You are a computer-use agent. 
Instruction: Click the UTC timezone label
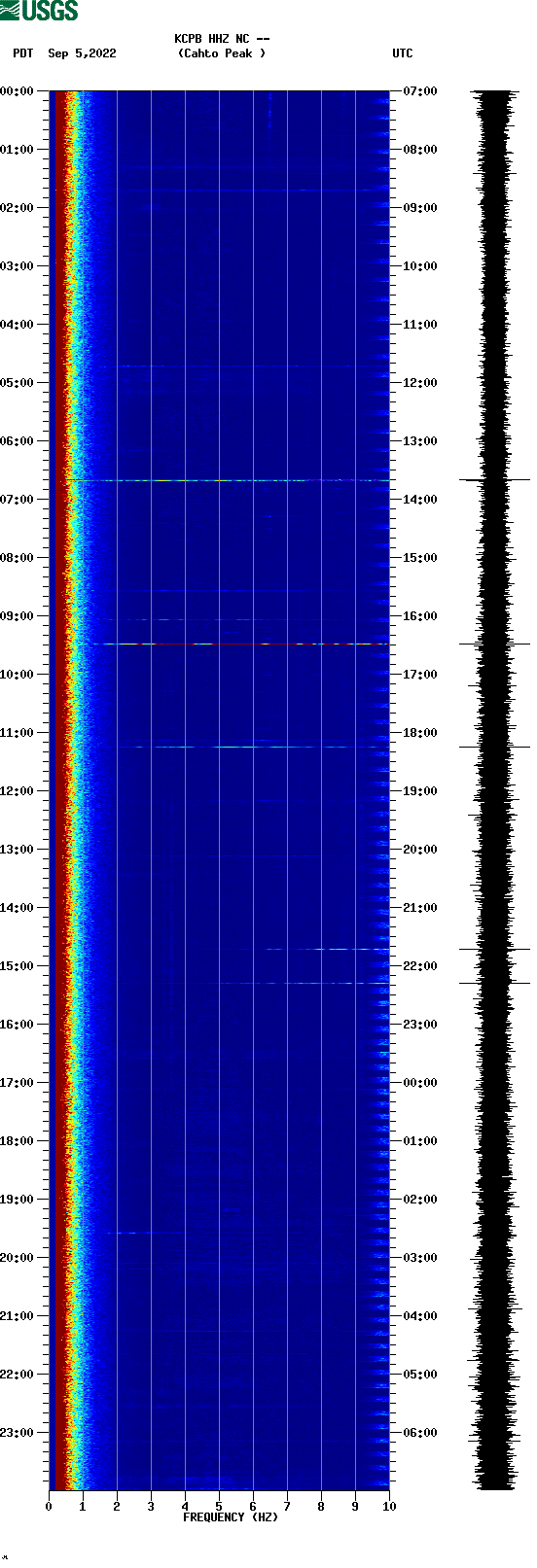pyautogui.click(x=403, y=53)
